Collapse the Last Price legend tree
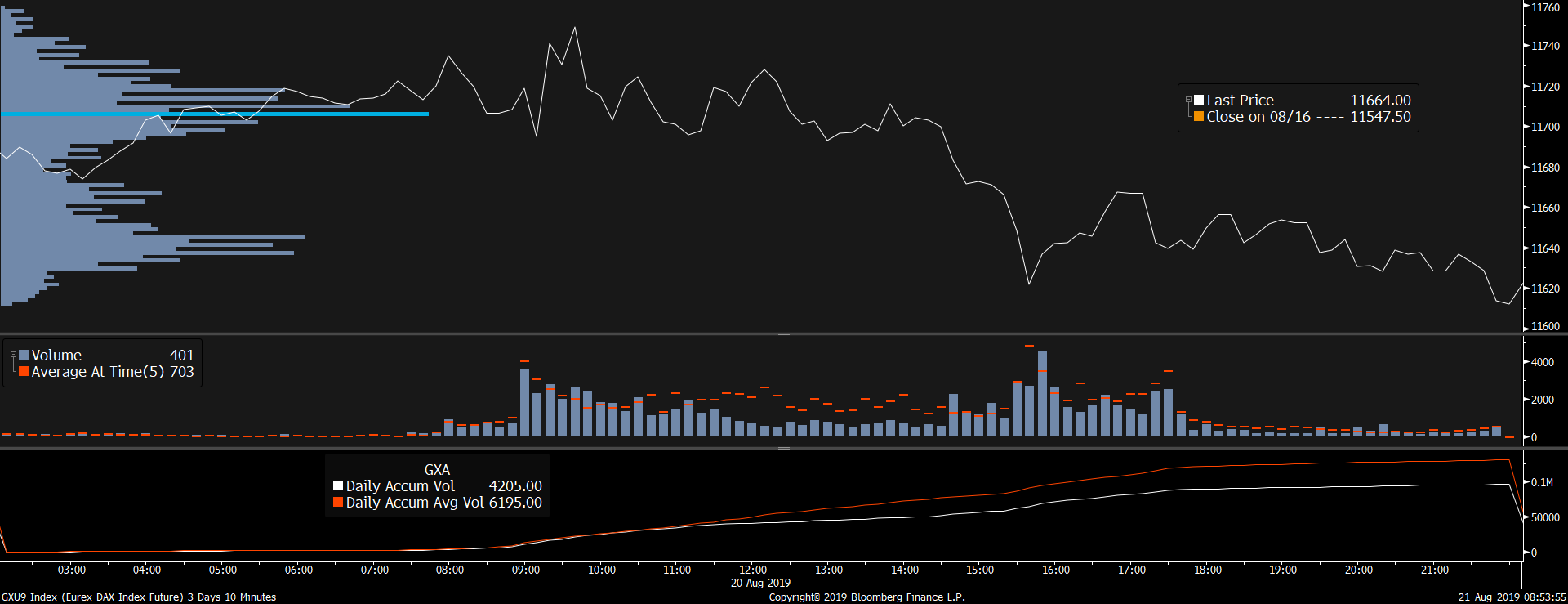This screenshot has width=1568, height=604. coord(1189,100)
